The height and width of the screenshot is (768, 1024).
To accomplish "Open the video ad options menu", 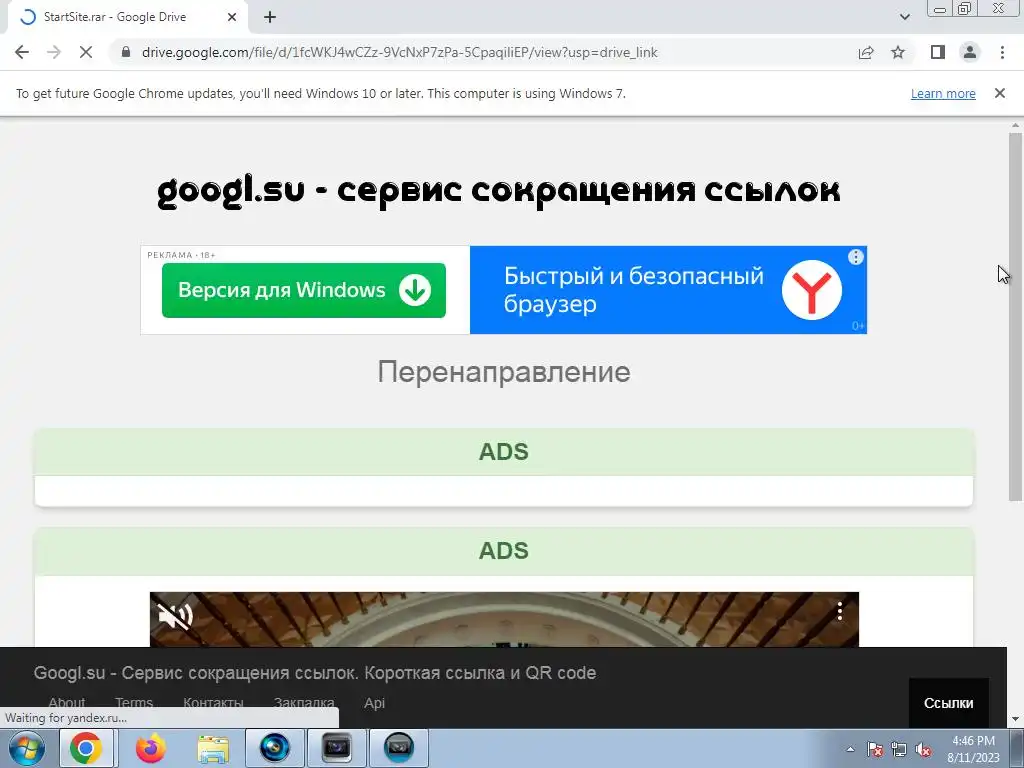I will (840, 611).
